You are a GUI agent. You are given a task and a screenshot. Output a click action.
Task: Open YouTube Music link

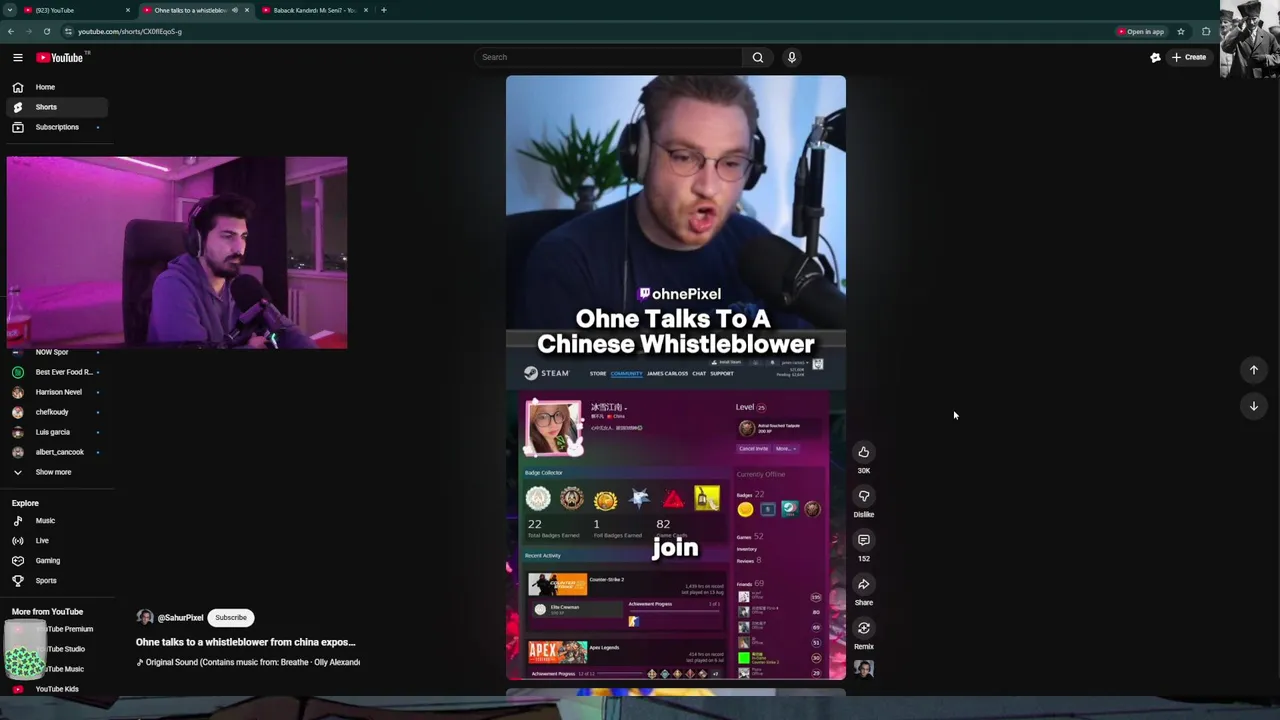[60, 669]
